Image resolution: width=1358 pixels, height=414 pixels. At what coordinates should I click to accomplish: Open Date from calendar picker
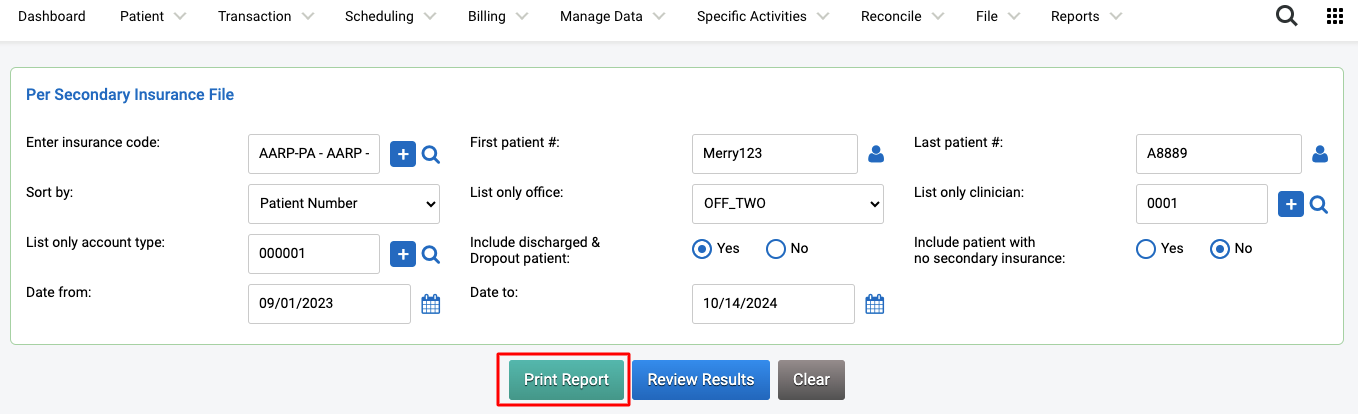coord(431,304)
